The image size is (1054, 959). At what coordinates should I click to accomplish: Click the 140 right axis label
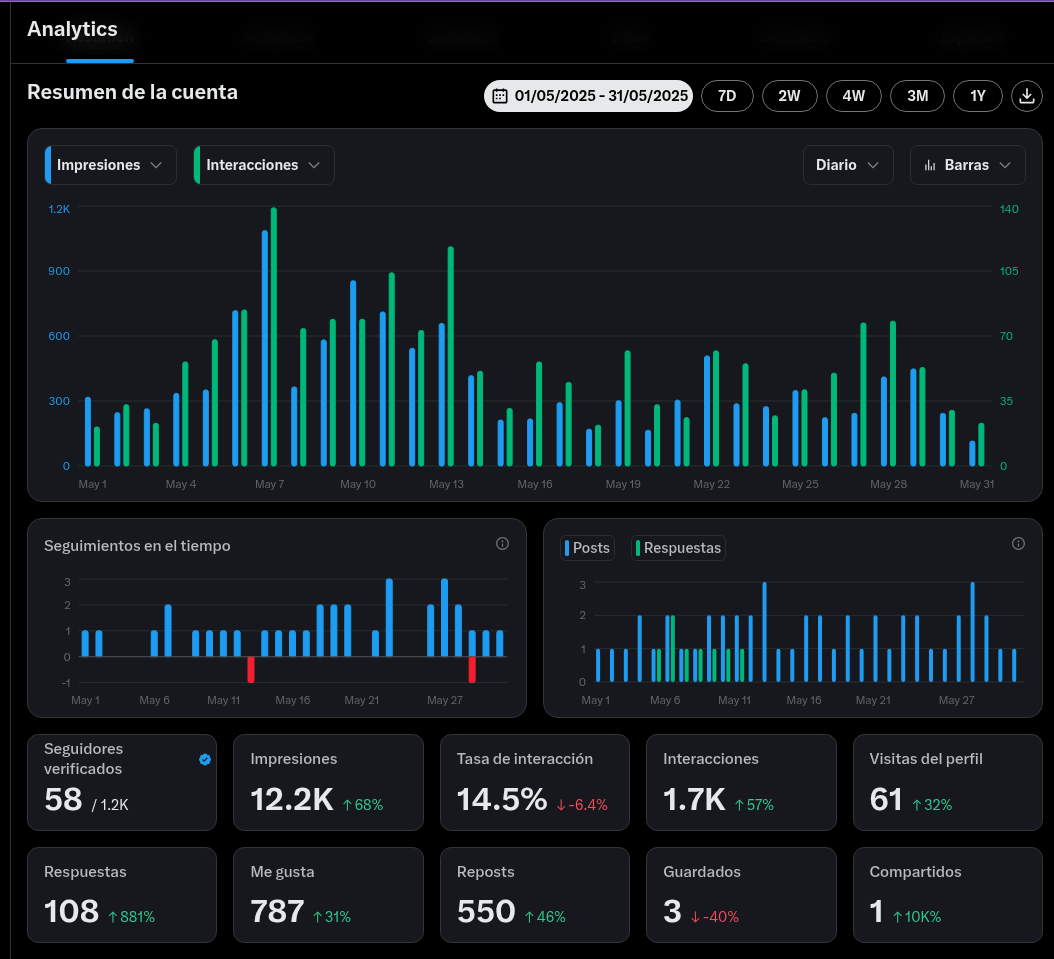coord(1009,209)
